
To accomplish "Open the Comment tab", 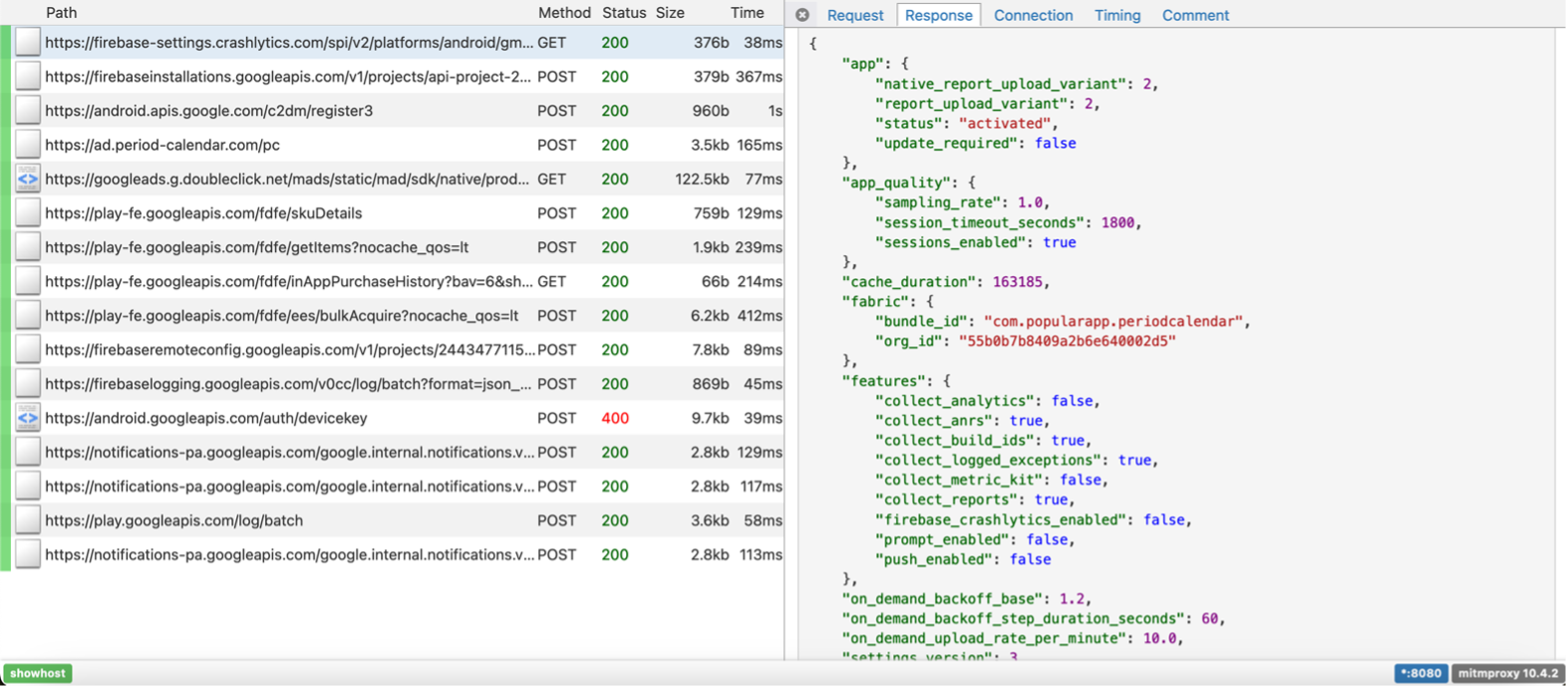I will click(1195, 15).
